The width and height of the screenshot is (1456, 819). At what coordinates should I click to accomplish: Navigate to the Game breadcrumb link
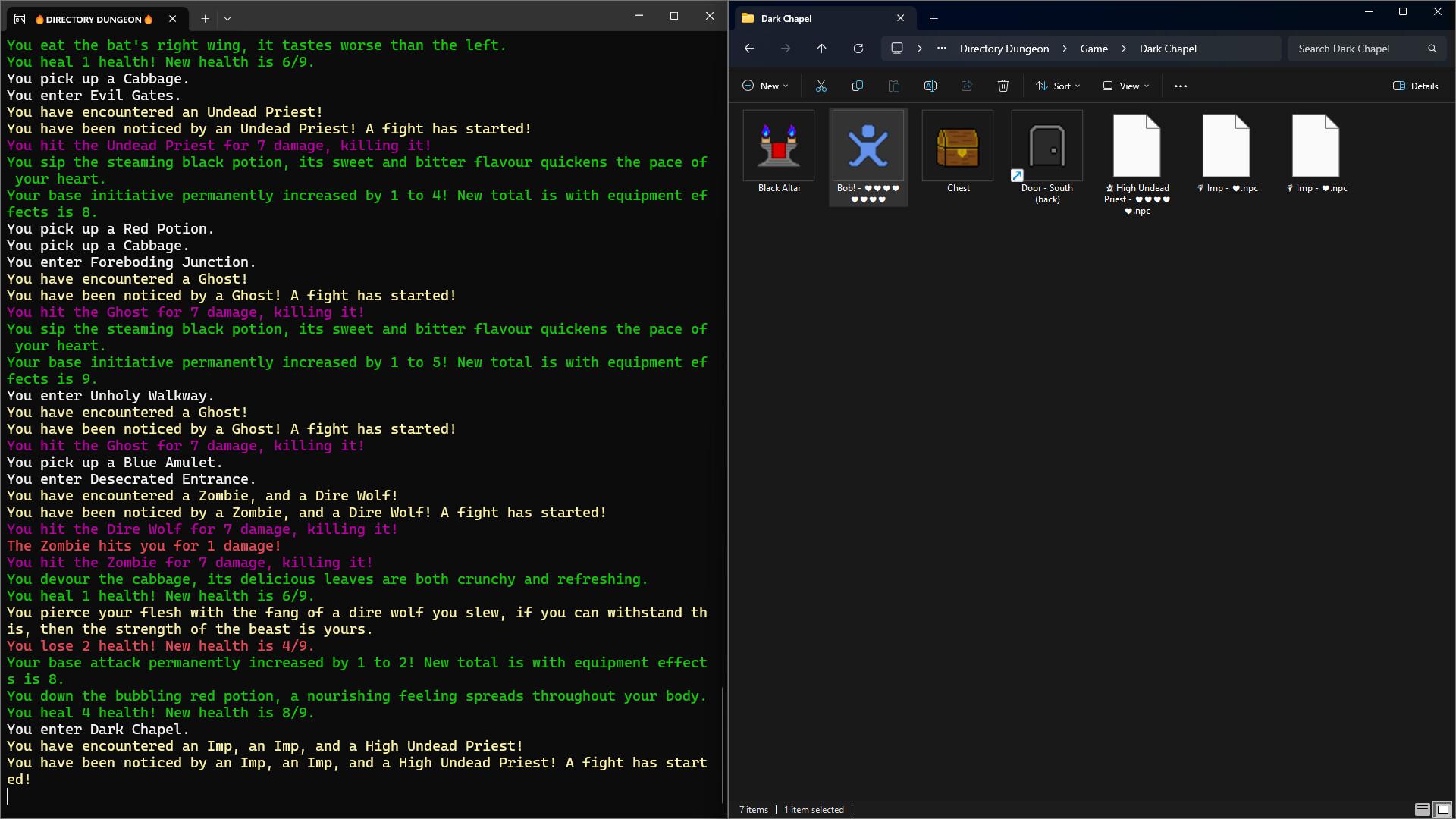point(1093,48)
